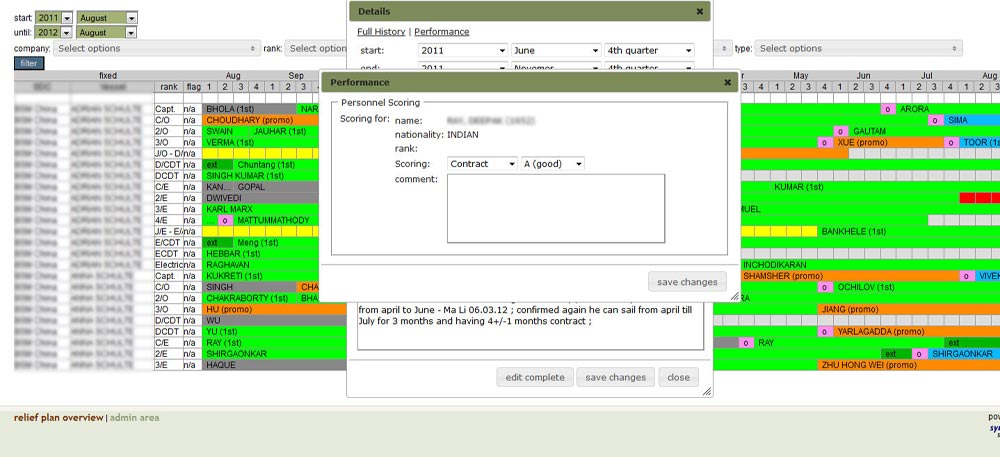Select the HAQUE gray bar
The image size is (1000, 457).
coord(274,365)
